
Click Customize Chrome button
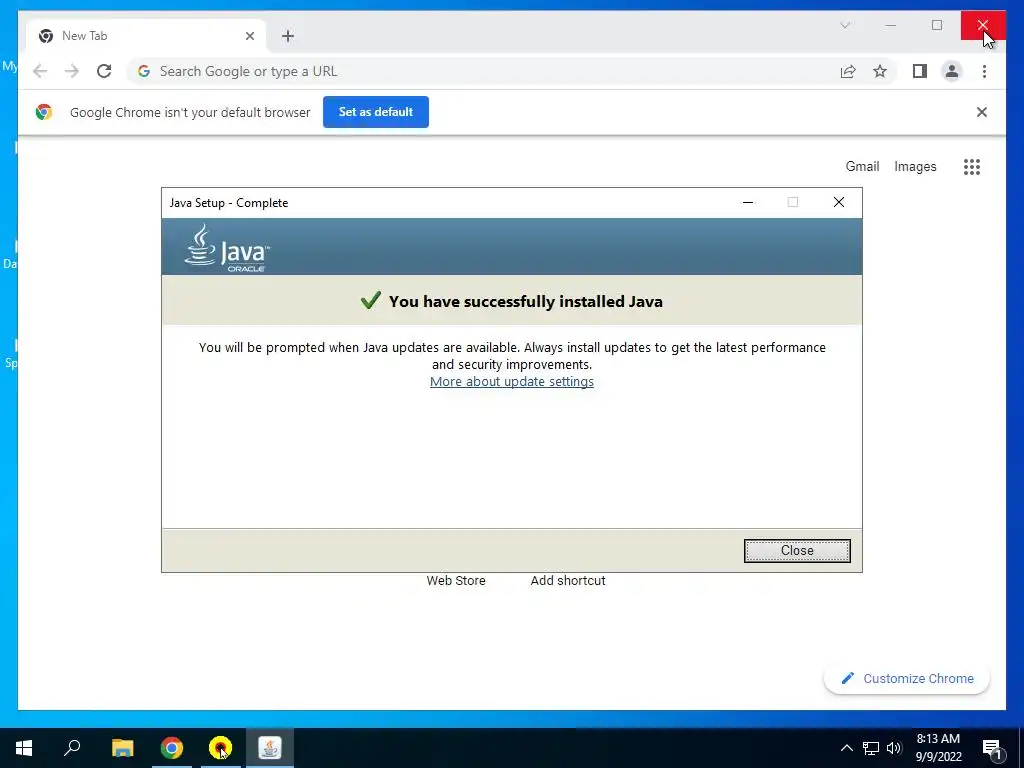click(906, 679)
